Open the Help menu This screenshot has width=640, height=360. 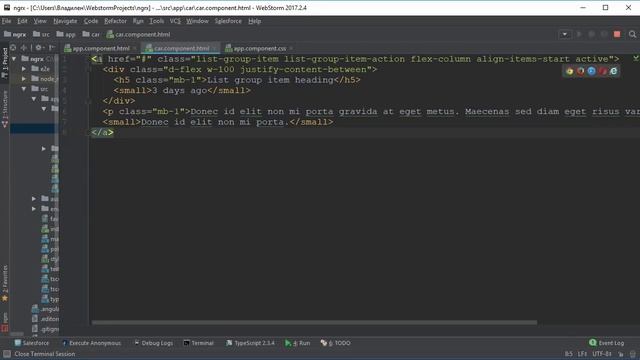[254, 21]
